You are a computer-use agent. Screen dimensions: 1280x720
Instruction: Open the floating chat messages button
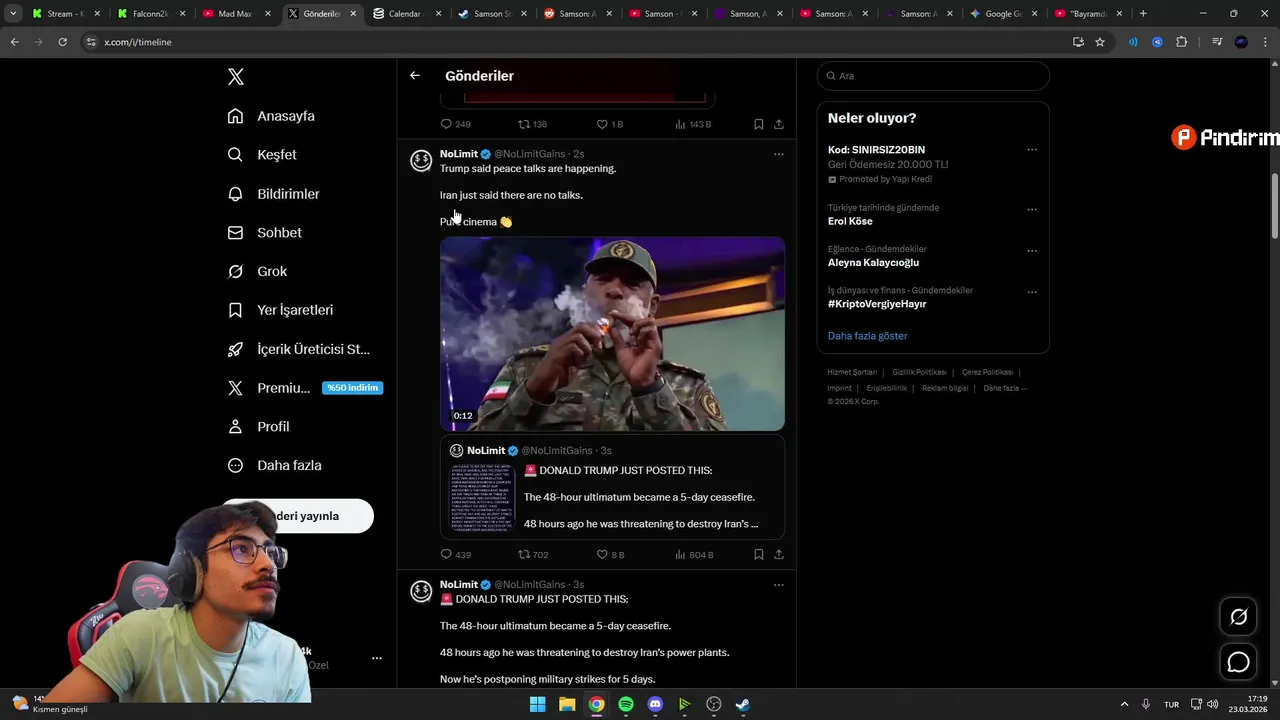click(x=1238, y=662)
